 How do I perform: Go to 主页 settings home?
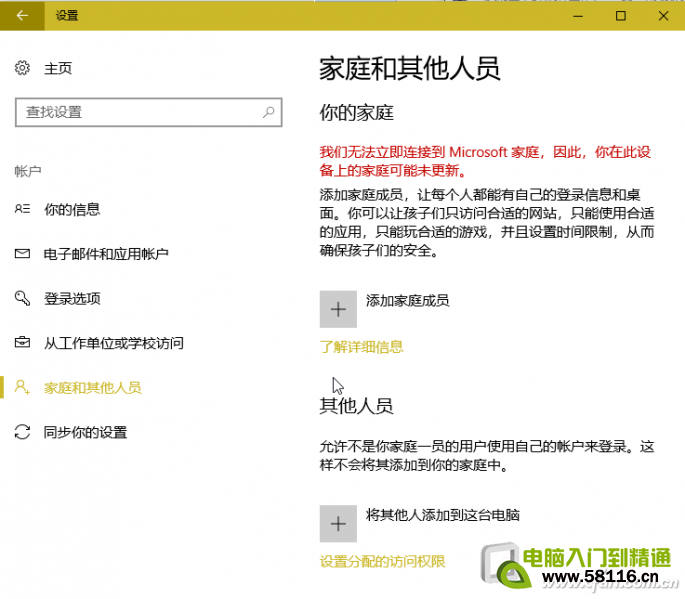point(58,68)
